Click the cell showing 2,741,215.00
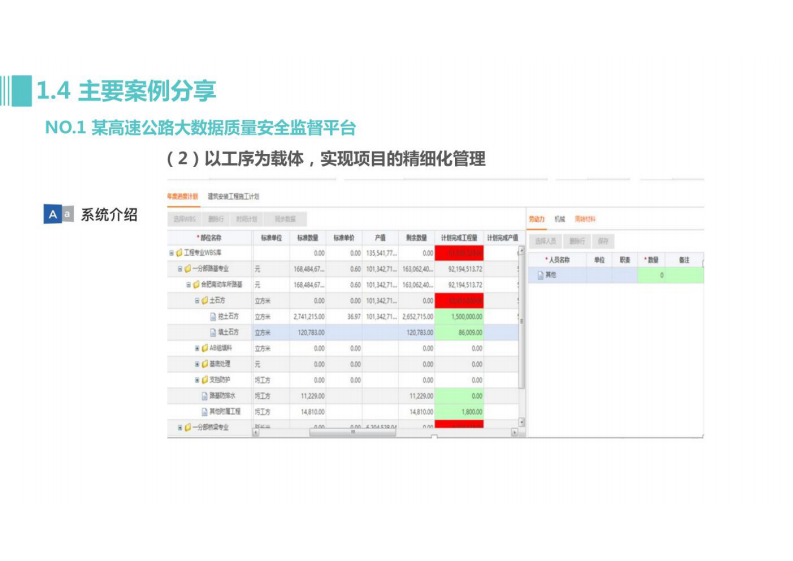The height and width of the screenshot is (561, 793). 307,317
